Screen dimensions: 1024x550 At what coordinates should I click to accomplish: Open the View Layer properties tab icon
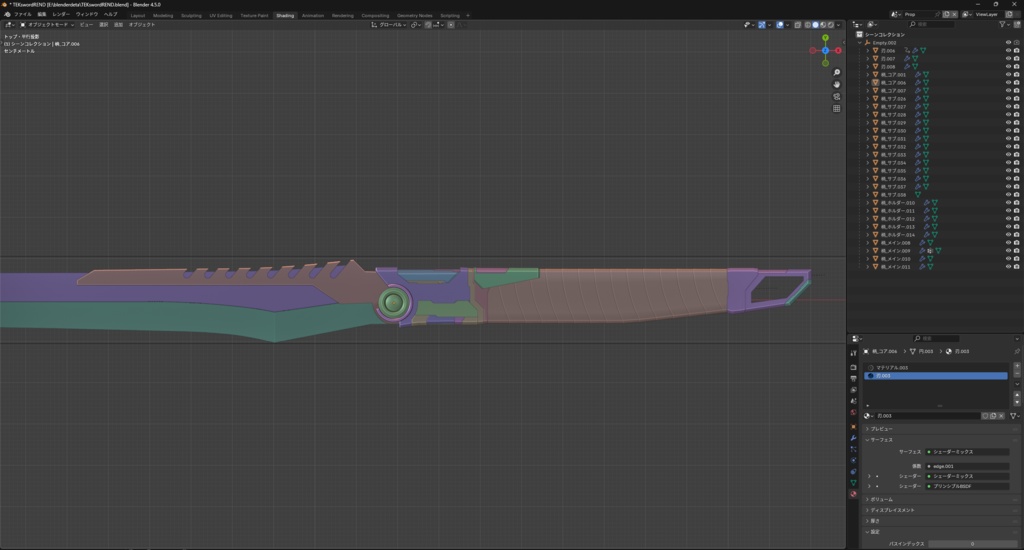853,389
